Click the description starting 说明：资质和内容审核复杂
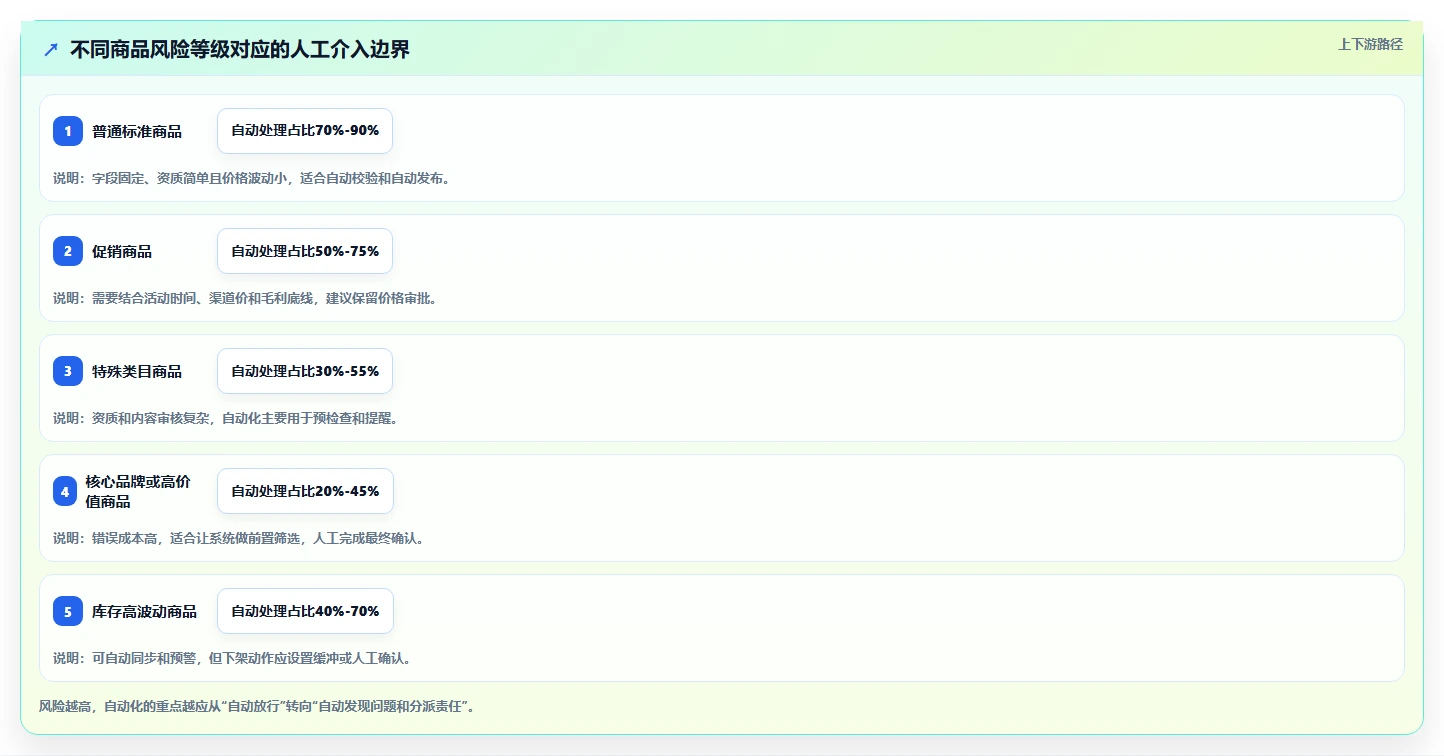The height and width of the screenshot is (756, 1444). 226,418
